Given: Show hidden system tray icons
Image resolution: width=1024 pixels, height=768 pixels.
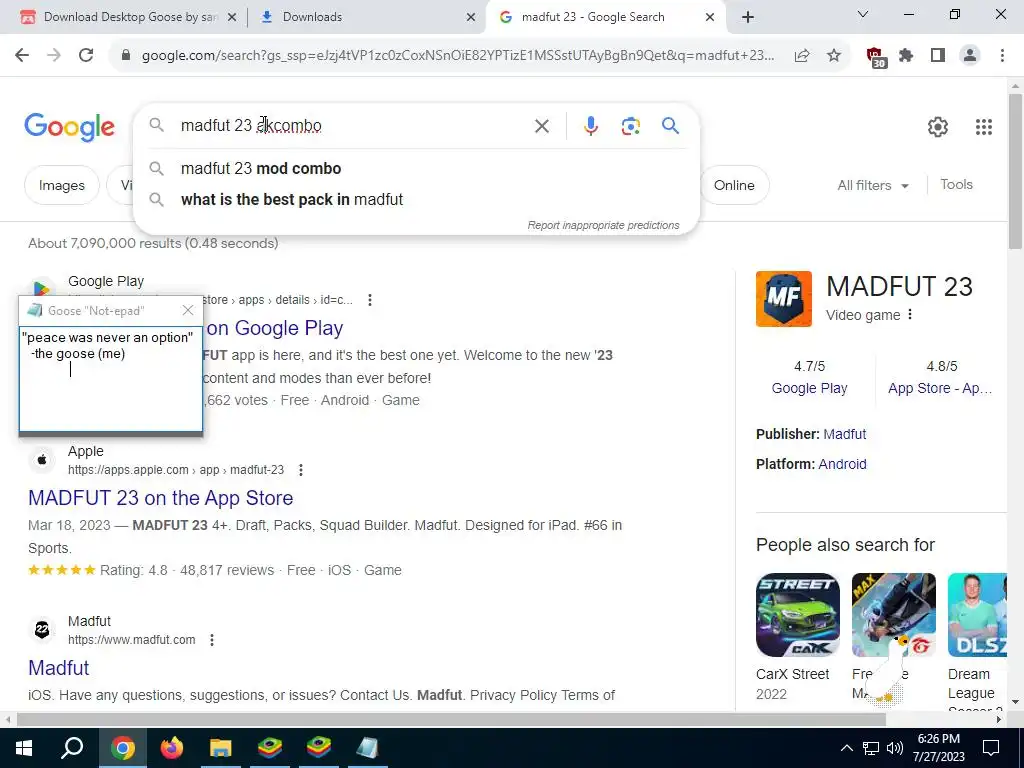Looking at the screenshot, I should pyautogui.click(x=846, y=748).
